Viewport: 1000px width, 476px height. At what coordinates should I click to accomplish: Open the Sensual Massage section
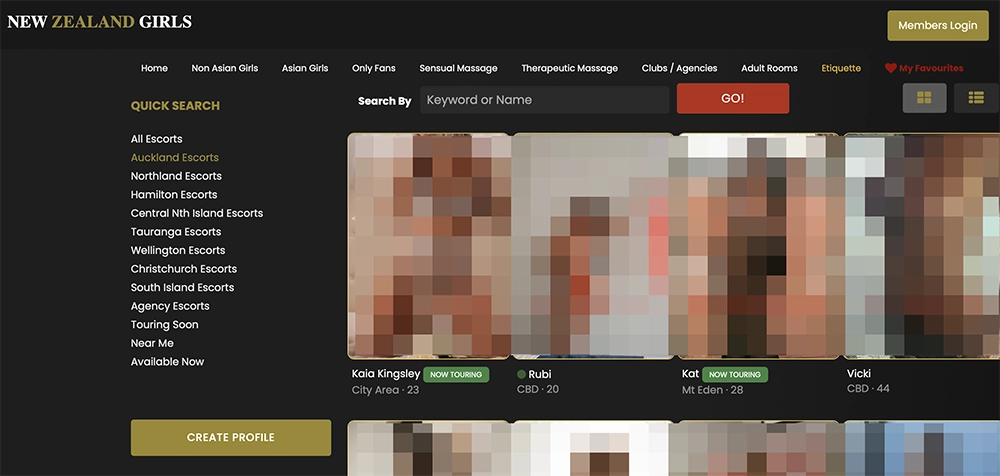pyautogui.click(x=458, y=69)
